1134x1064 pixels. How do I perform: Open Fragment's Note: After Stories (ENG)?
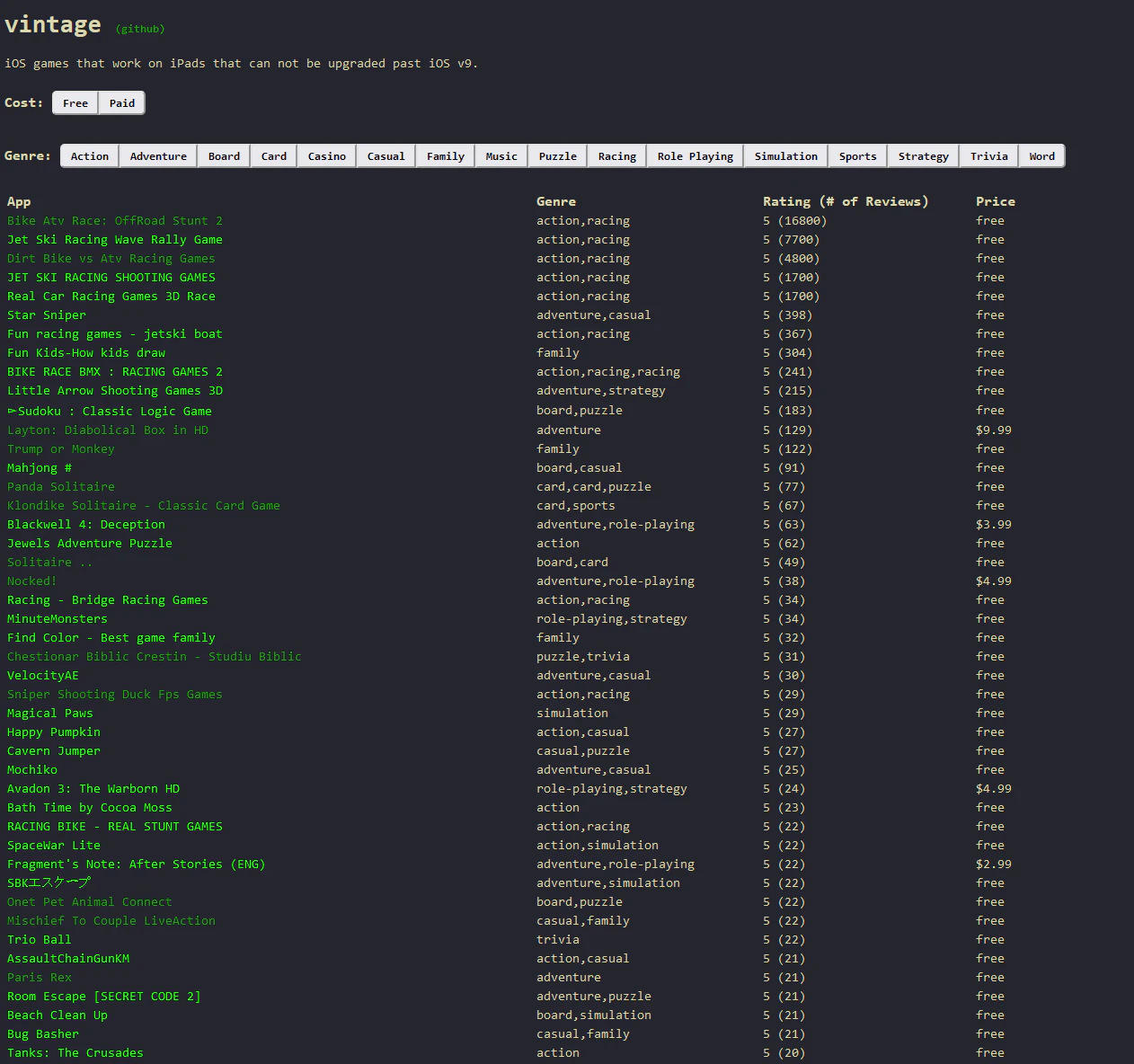pos(137,864)
